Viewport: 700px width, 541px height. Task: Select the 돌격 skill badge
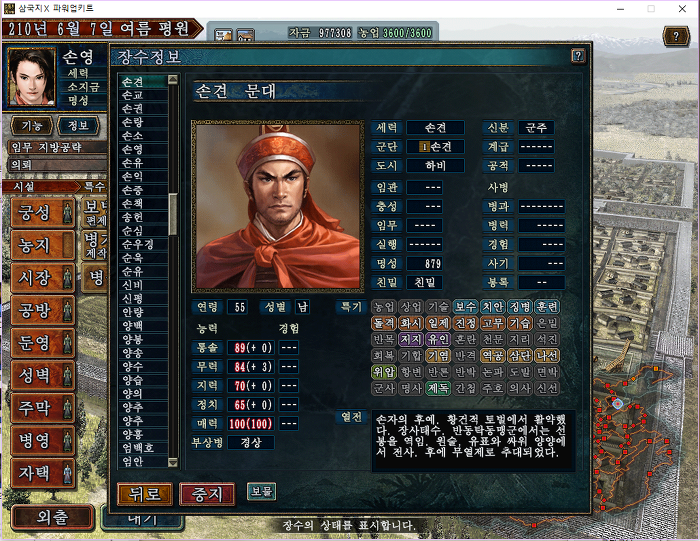[x=383, y=323]
